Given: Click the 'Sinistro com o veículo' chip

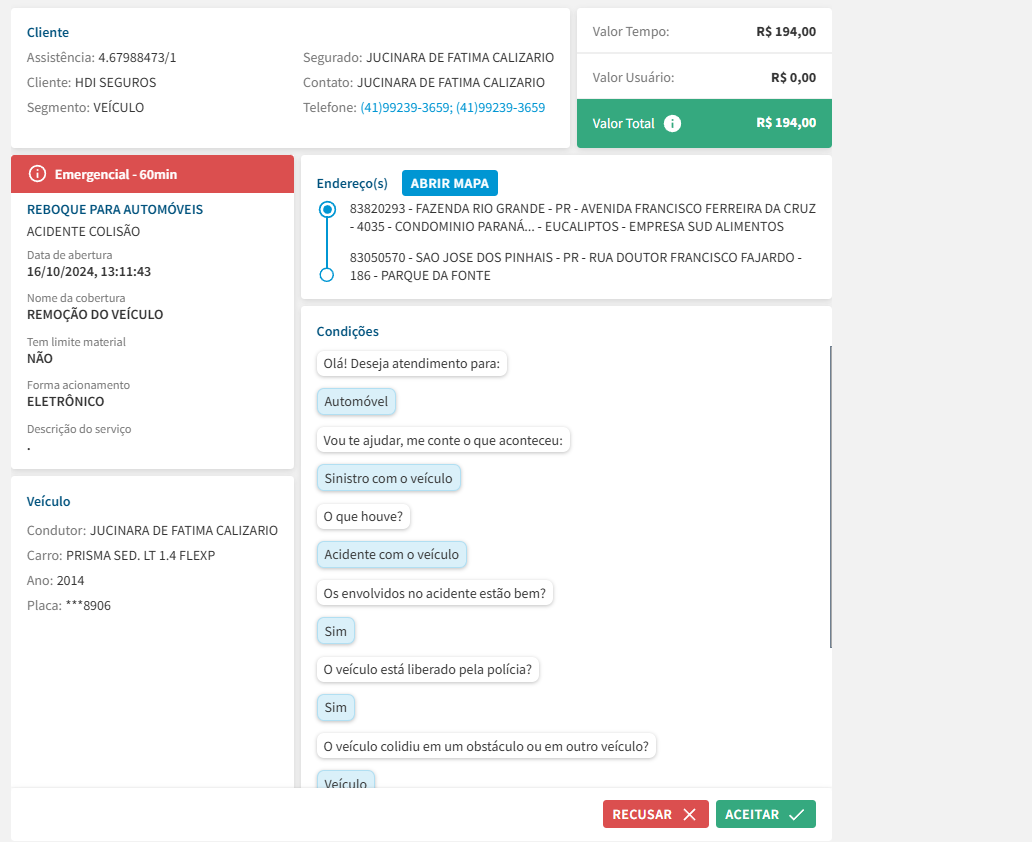Looking at the screenshot, I should pyautogui.click(x=388, y=479).
